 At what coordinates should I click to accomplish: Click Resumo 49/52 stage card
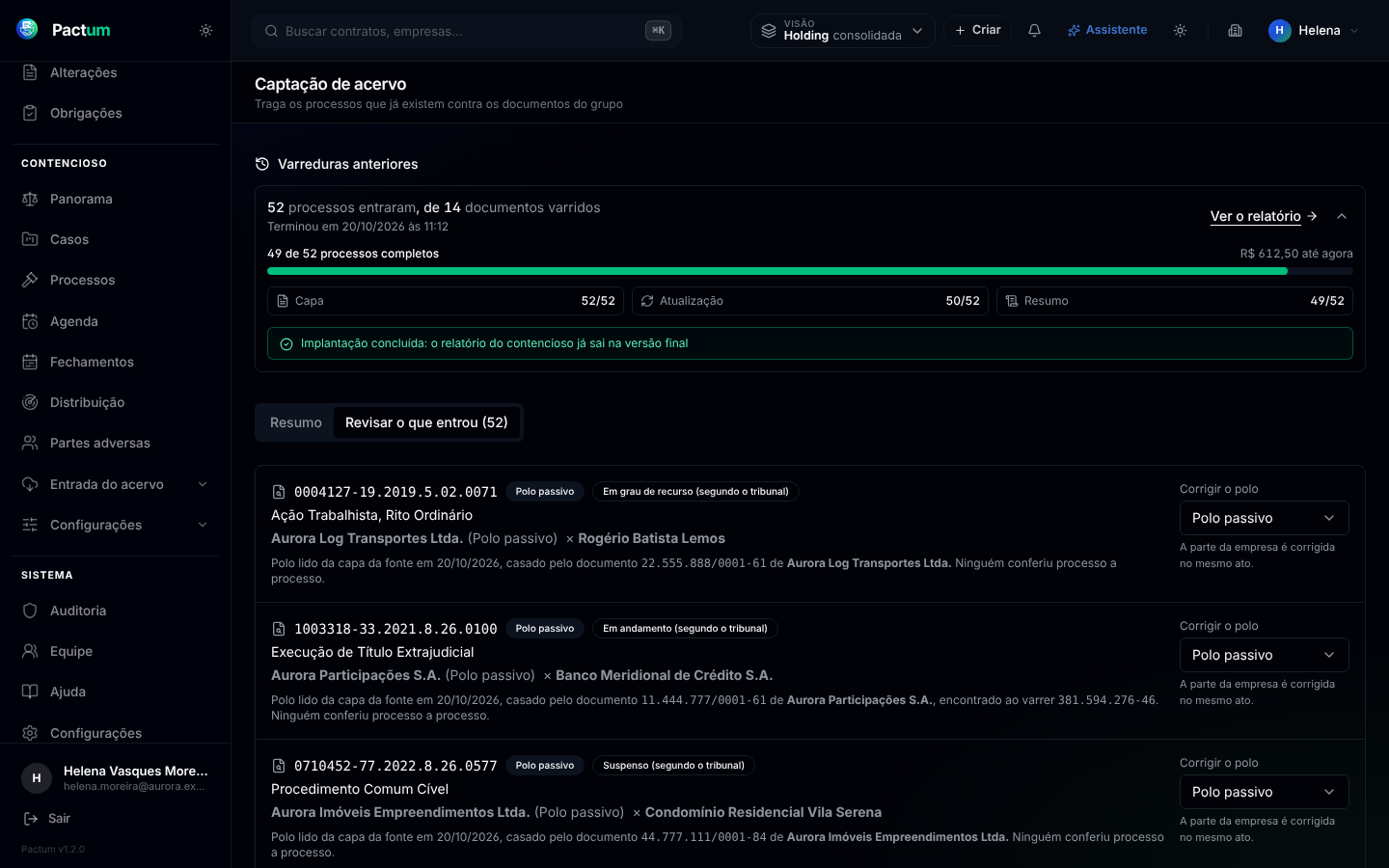click(1175, 301)
